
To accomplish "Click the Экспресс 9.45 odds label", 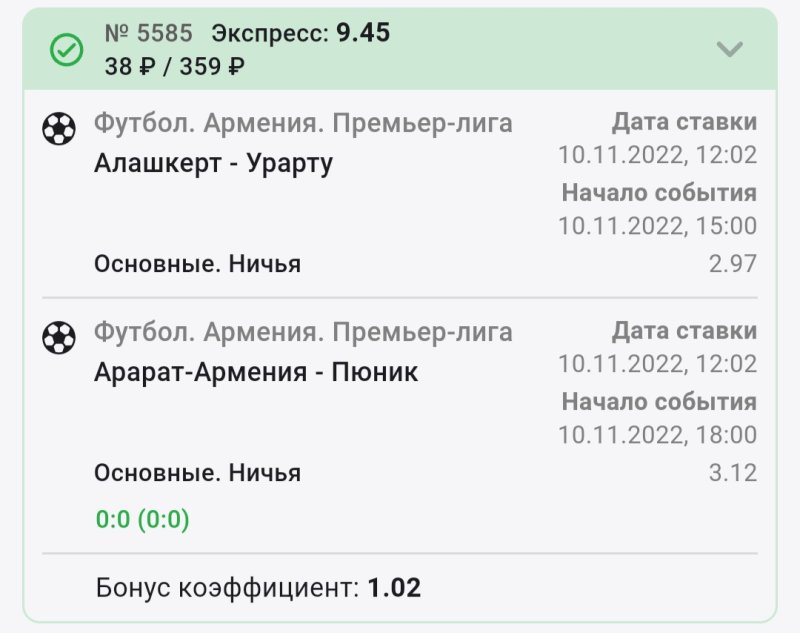I will coord(301,33).
